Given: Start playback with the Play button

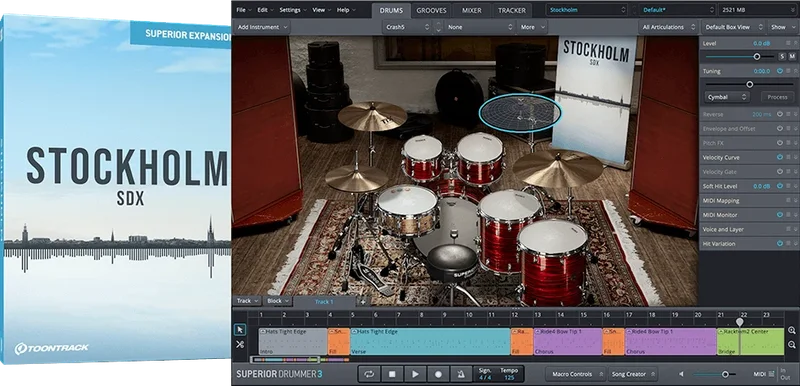Looking at the screenshot, I should click(x=415, y=374).
